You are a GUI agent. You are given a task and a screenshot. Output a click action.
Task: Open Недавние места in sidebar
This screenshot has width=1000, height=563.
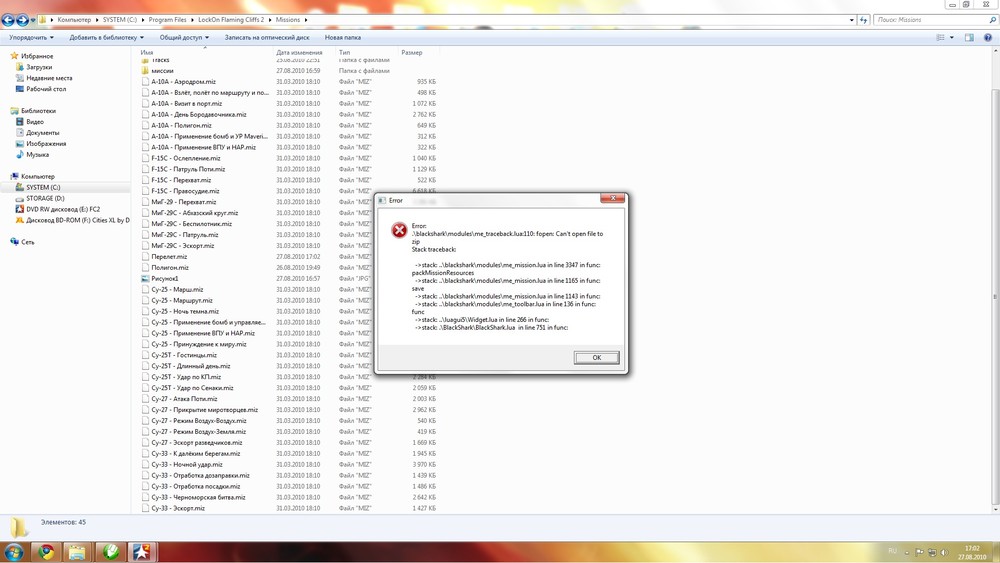[x=49, y=78]
